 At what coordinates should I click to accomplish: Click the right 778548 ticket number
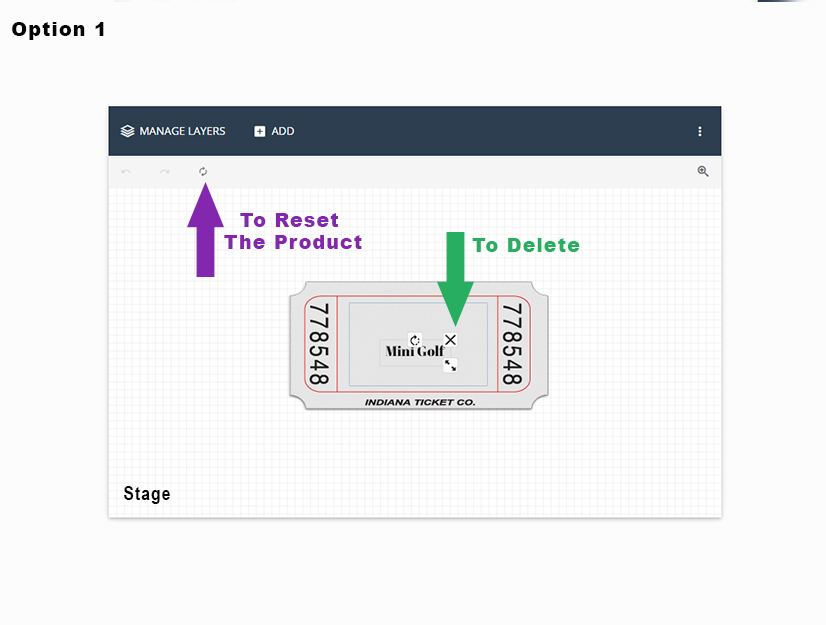click(513, 345)
